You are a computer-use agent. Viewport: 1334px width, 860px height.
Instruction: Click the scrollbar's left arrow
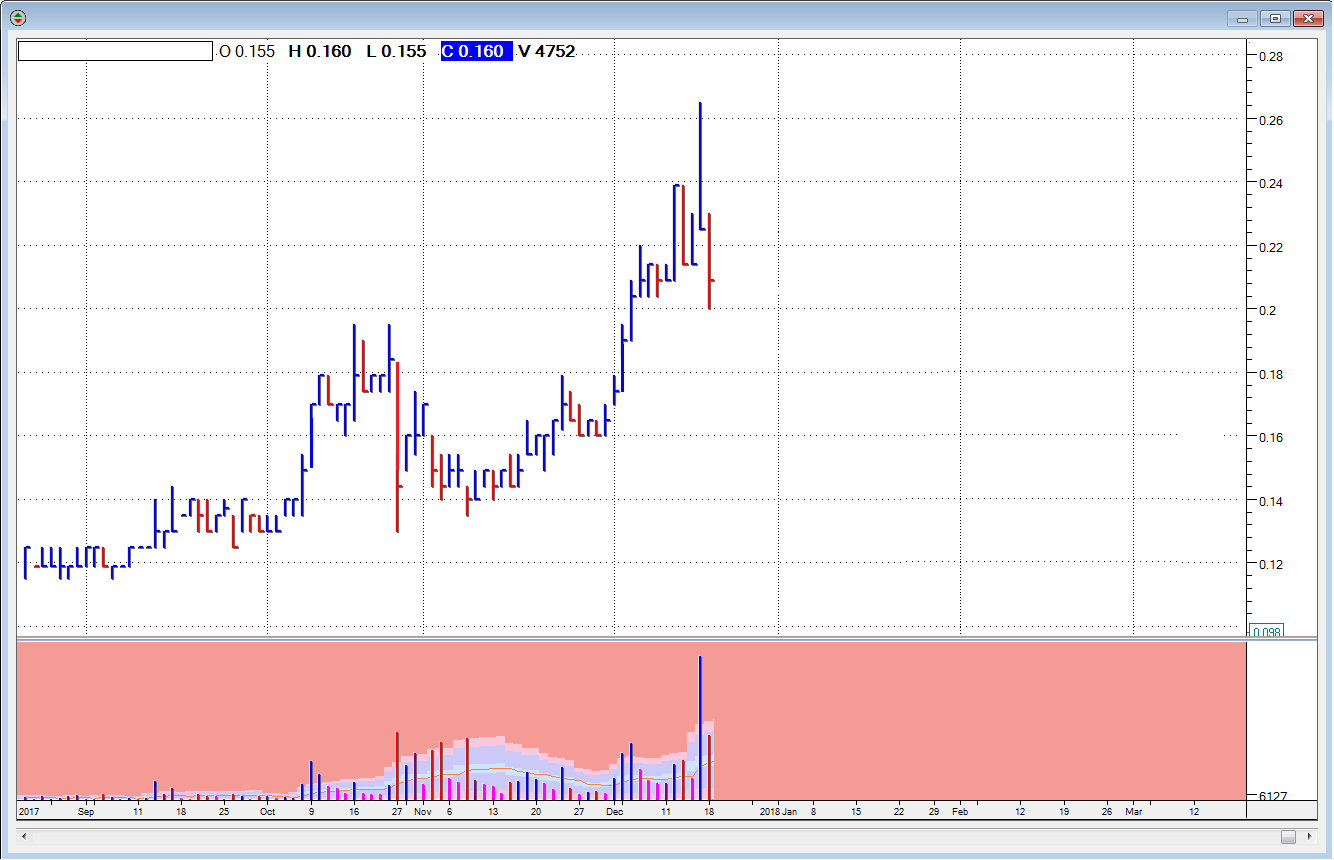tap(25, 836)
